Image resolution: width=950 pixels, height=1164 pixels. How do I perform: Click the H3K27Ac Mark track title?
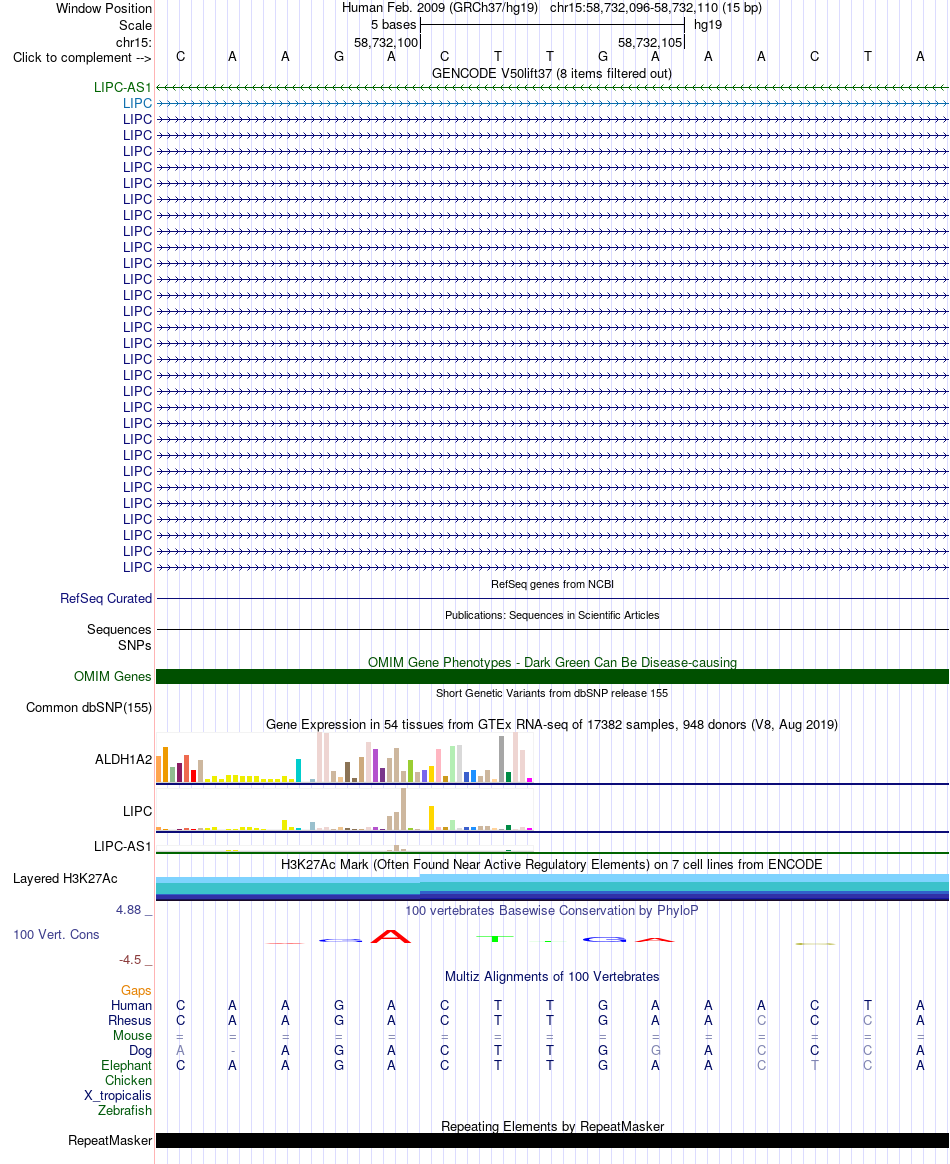tap(552, 864)
